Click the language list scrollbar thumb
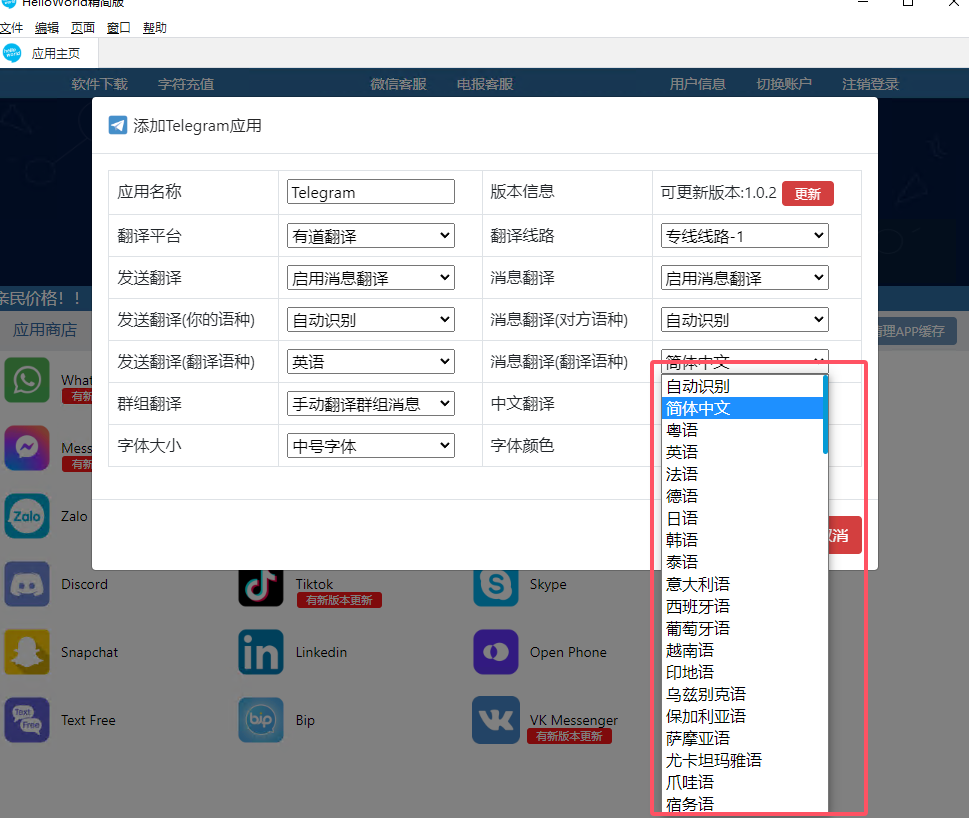Screen dimensions: 969x818 pos(825,414)
